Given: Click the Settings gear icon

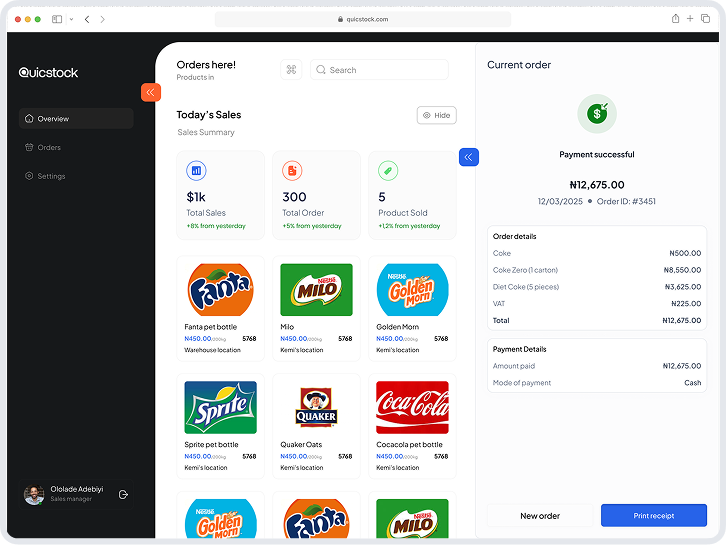Looking at the screenshot, I should (x=29, y=176).
